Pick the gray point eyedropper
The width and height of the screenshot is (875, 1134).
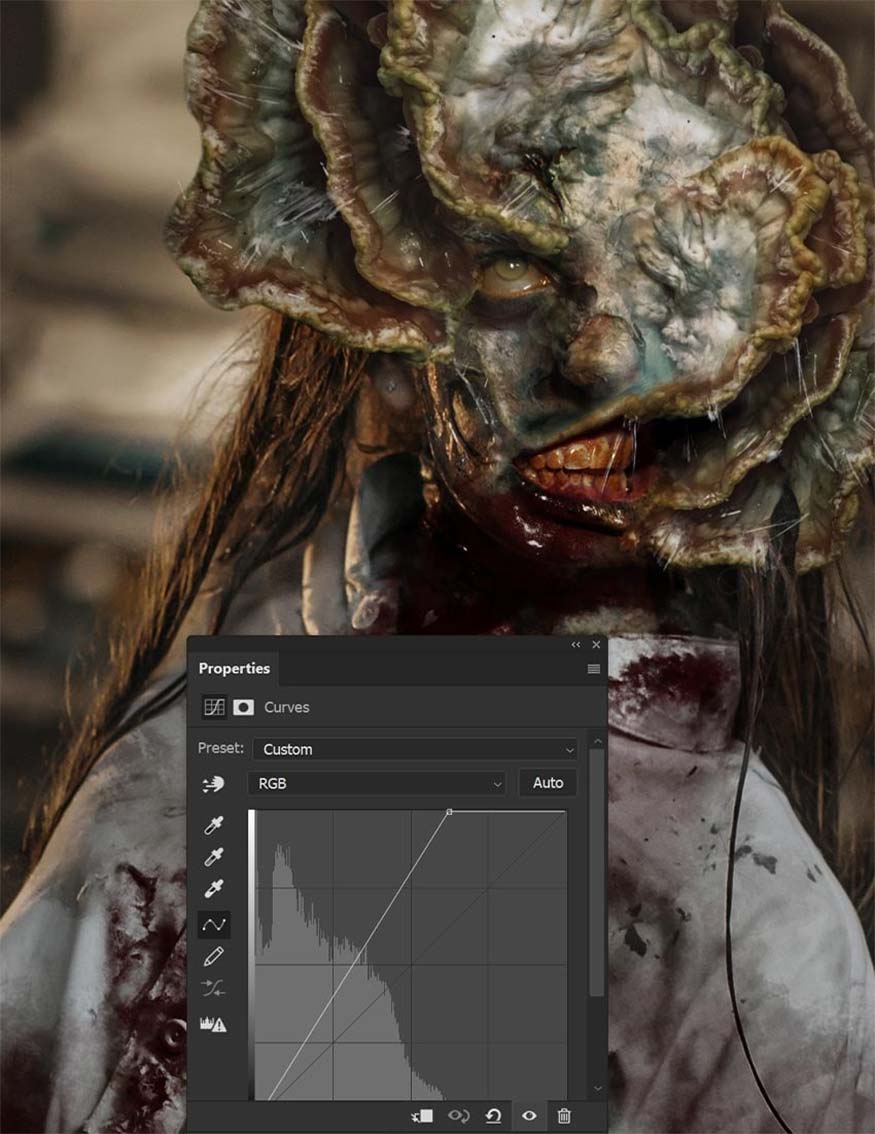213,857
